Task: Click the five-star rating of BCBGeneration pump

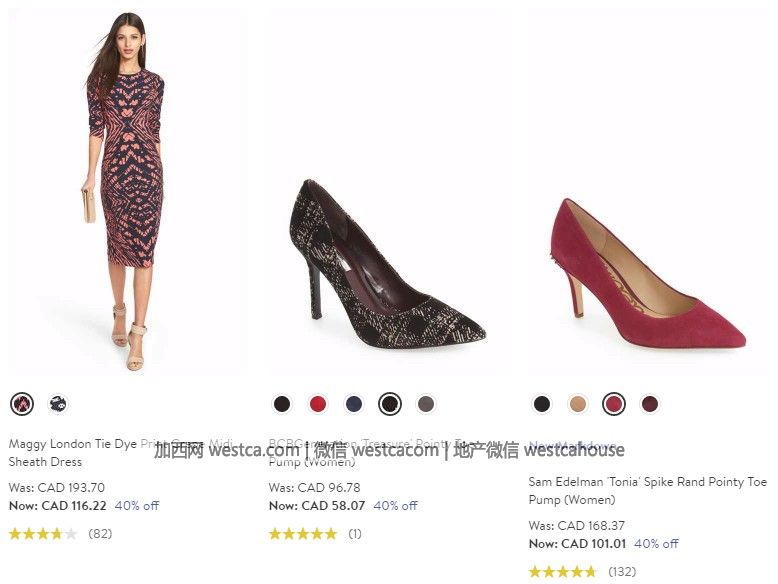Action: 303,534
